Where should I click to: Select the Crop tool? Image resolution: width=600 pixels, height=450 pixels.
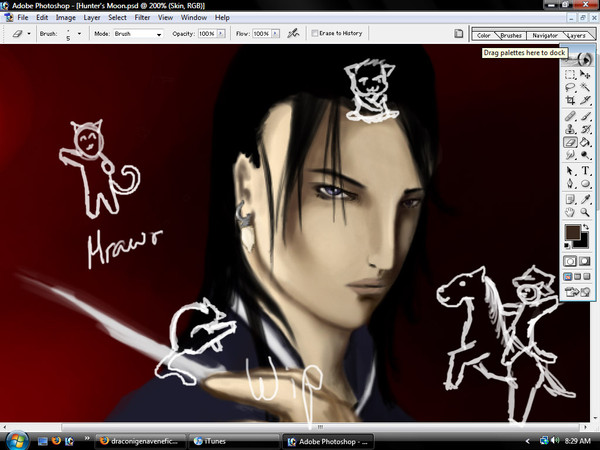coord(570,100)
